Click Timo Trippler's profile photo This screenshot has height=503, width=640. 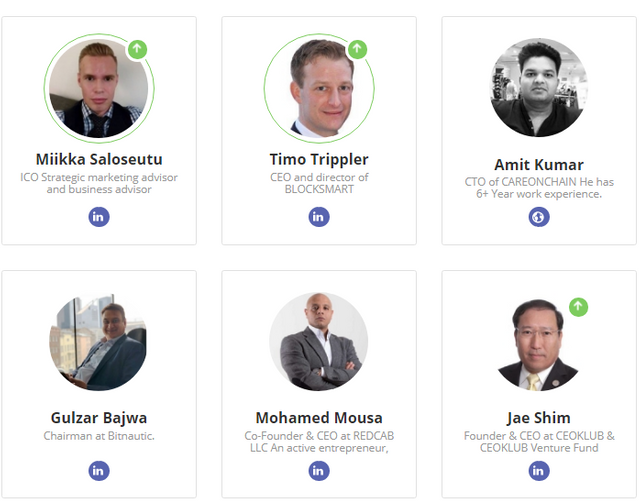coord(319,88)
